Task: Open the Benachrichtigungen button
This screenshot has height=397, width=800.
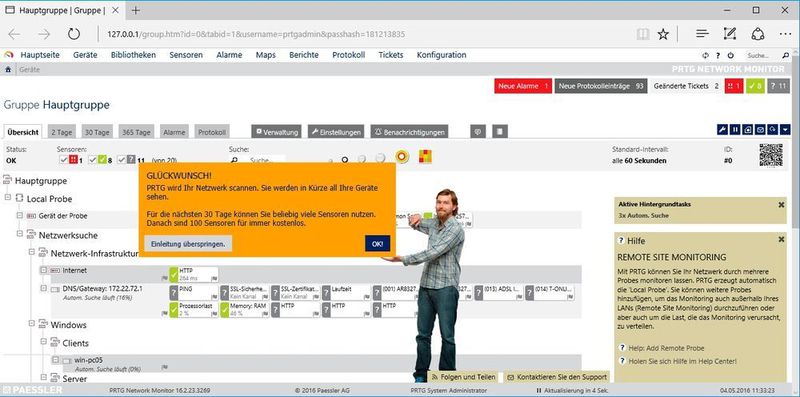Action: click(x=409, y=132)
